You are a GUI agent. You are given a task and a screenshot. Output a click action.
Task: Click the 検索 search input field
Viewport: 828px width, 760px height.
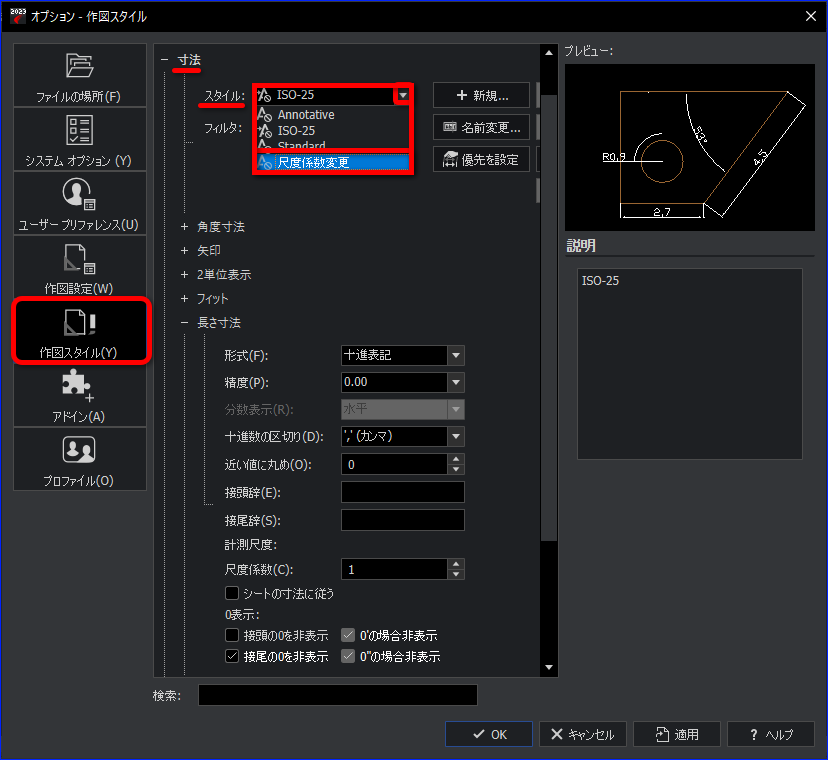(337, 695)
